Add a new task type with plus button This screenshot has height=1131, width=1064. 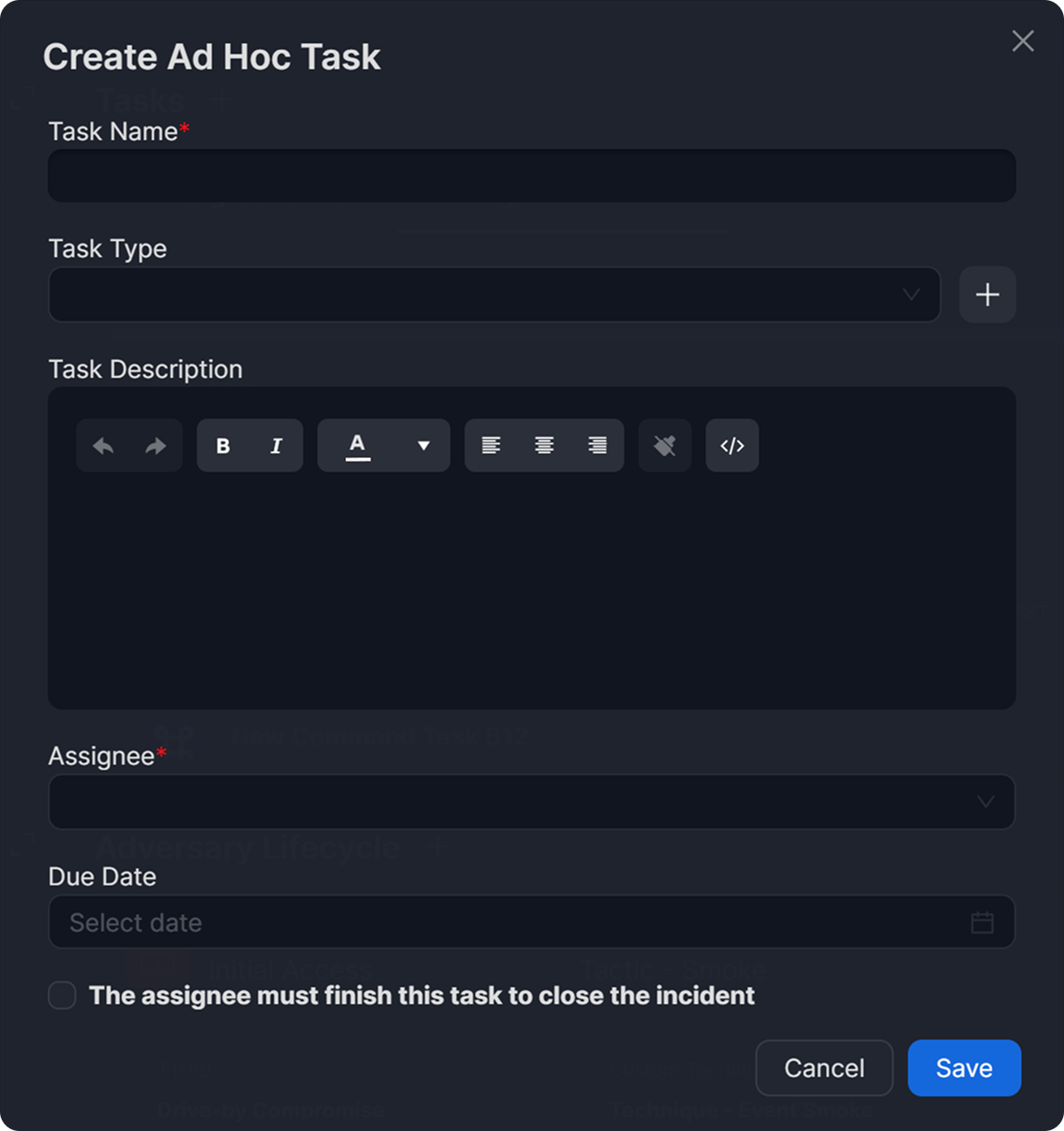pyautogui.click(x=988, y=295)
